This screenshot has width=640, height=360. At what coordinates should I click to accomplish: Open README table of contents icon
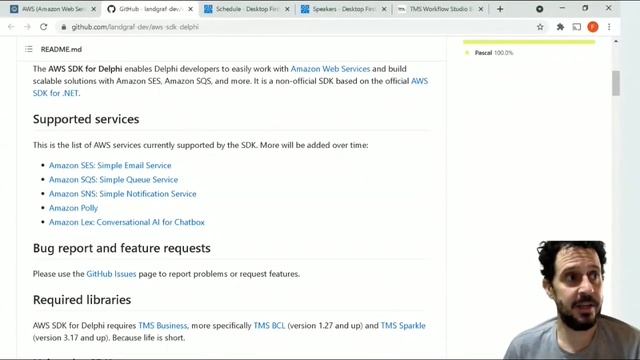click(29, 49)
